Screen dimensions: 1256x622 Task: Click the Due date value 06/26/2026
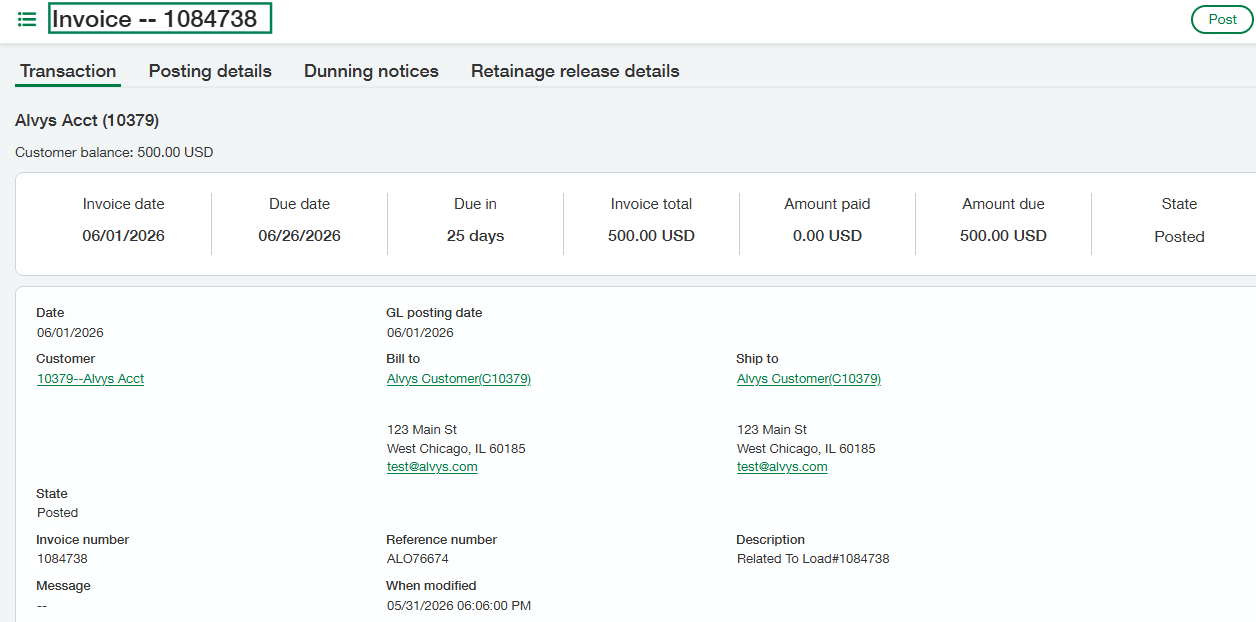click(300, 237)
